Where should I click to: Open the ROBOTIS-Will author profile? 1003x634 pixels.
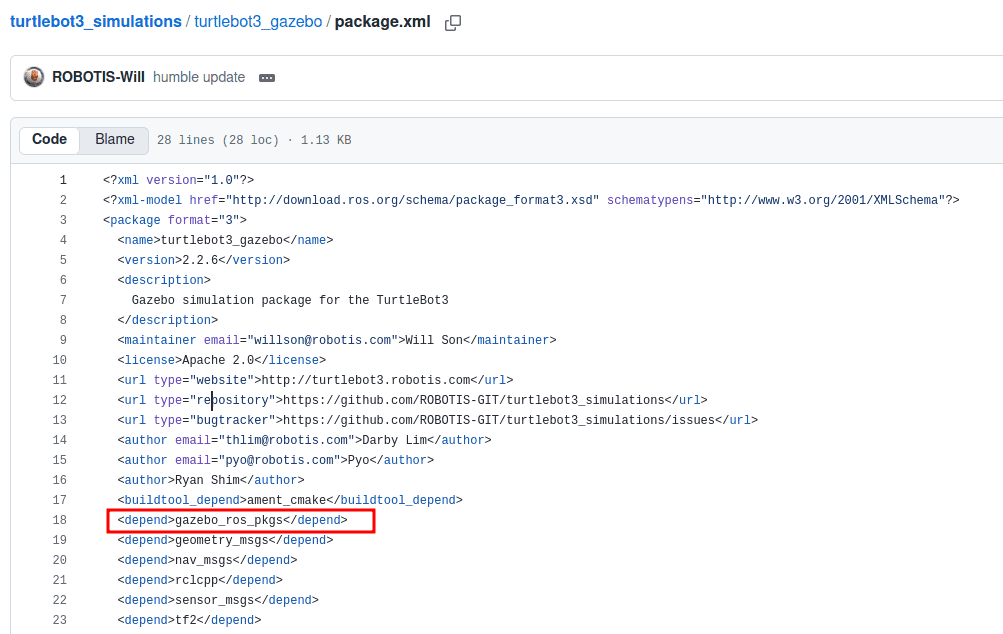tap(98, 77)
